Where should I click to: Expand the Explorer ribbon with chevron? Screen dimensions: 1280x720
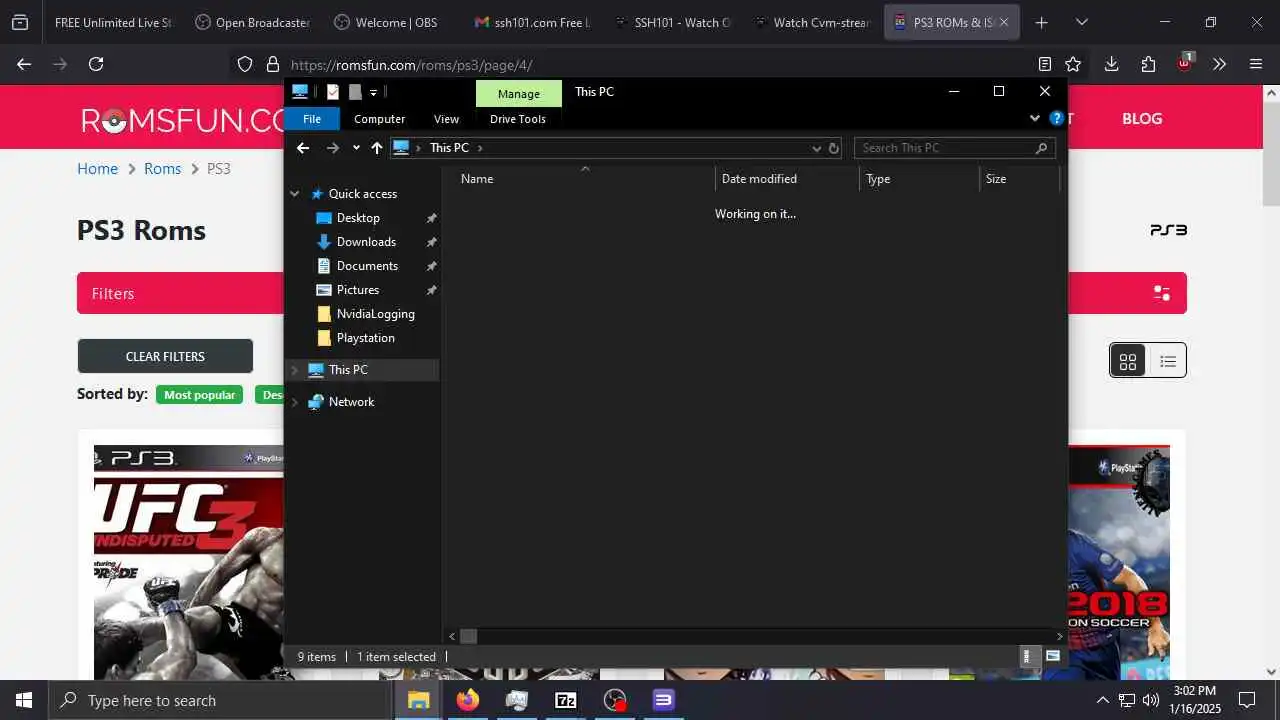click(1035, 118)
